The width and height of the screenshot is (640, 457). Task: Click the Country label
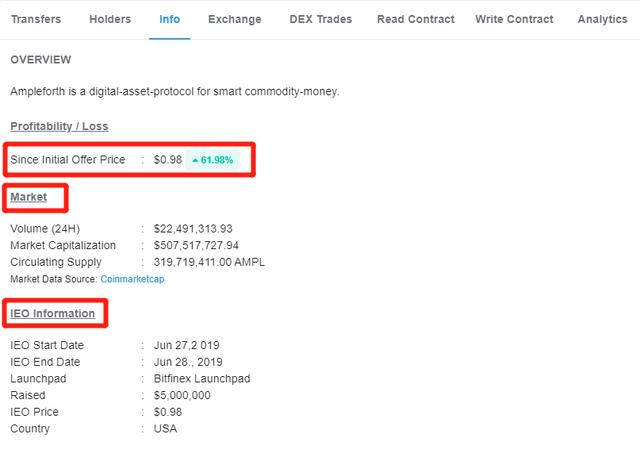[x=30, y=429]
